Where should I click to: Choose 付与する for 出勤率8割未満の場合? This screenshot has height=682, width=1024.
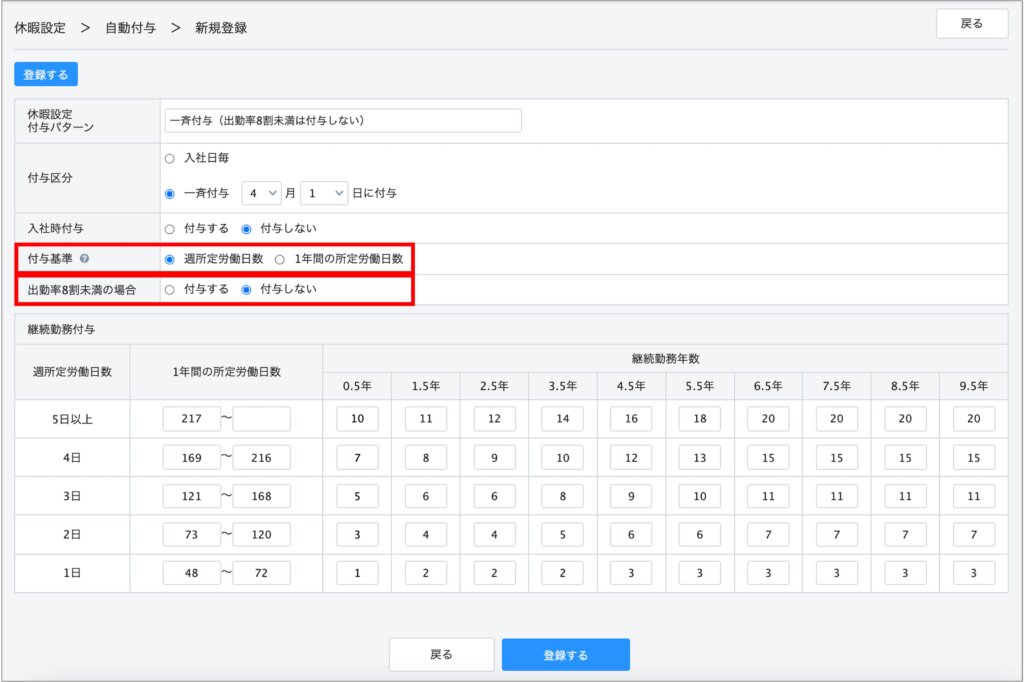(x=170, y=289)
